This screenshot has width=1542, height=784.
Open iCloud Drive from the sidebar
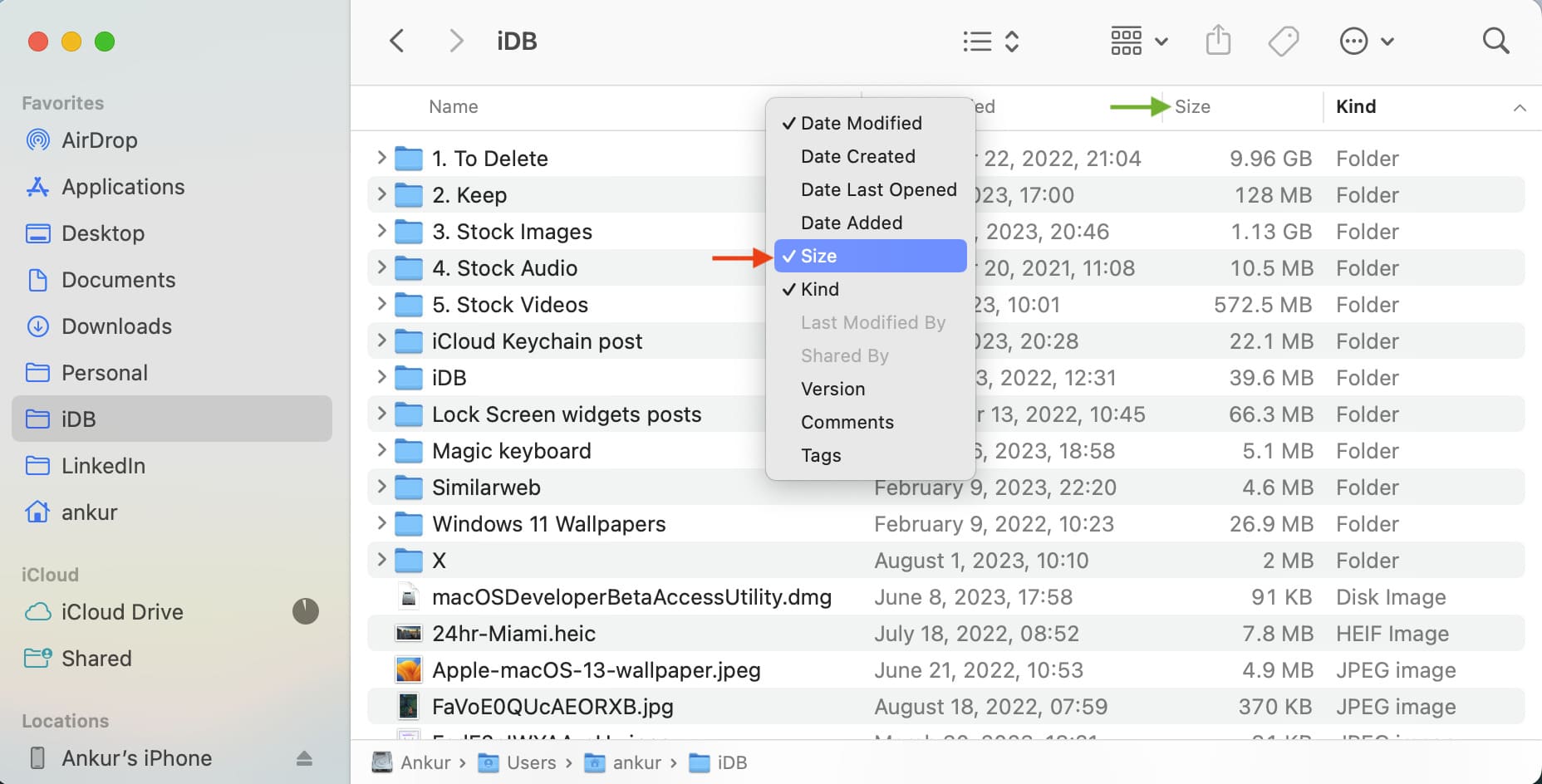(x=121, y=612)
